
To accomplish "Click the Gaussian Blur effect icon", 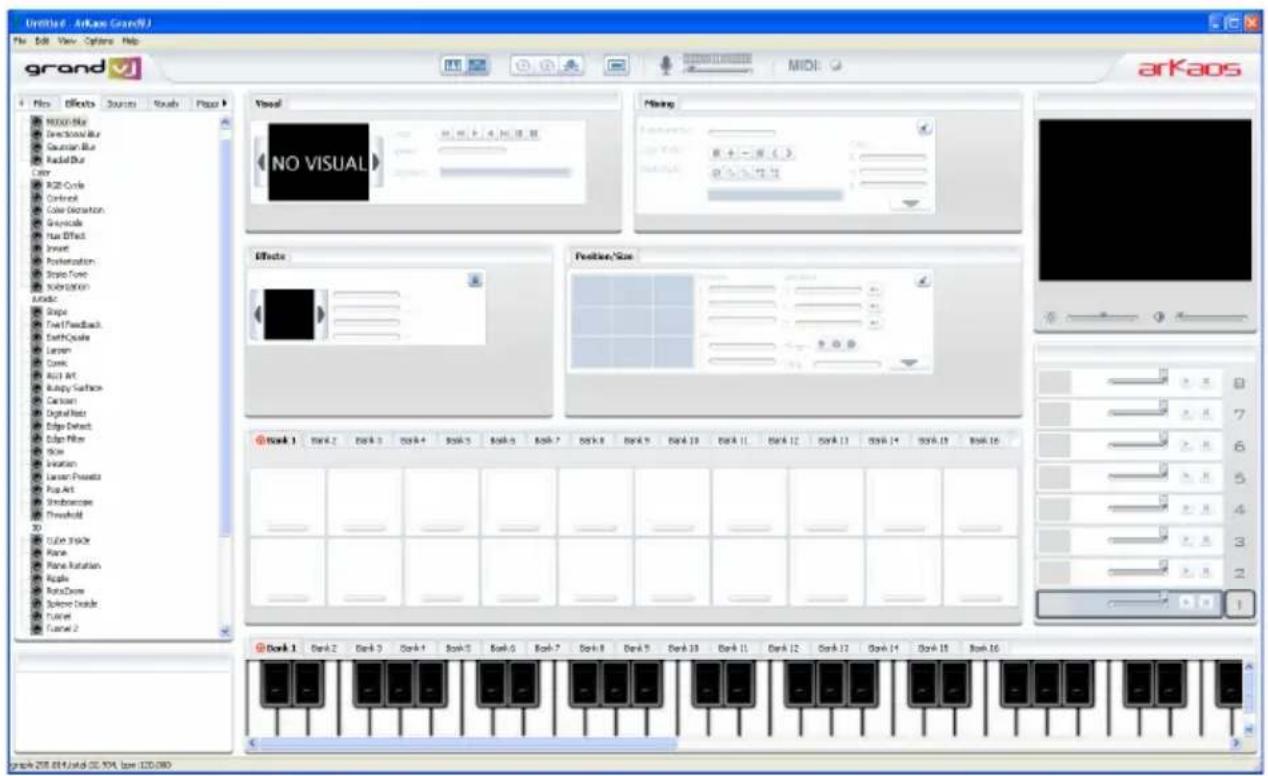I will pos(38,146).
